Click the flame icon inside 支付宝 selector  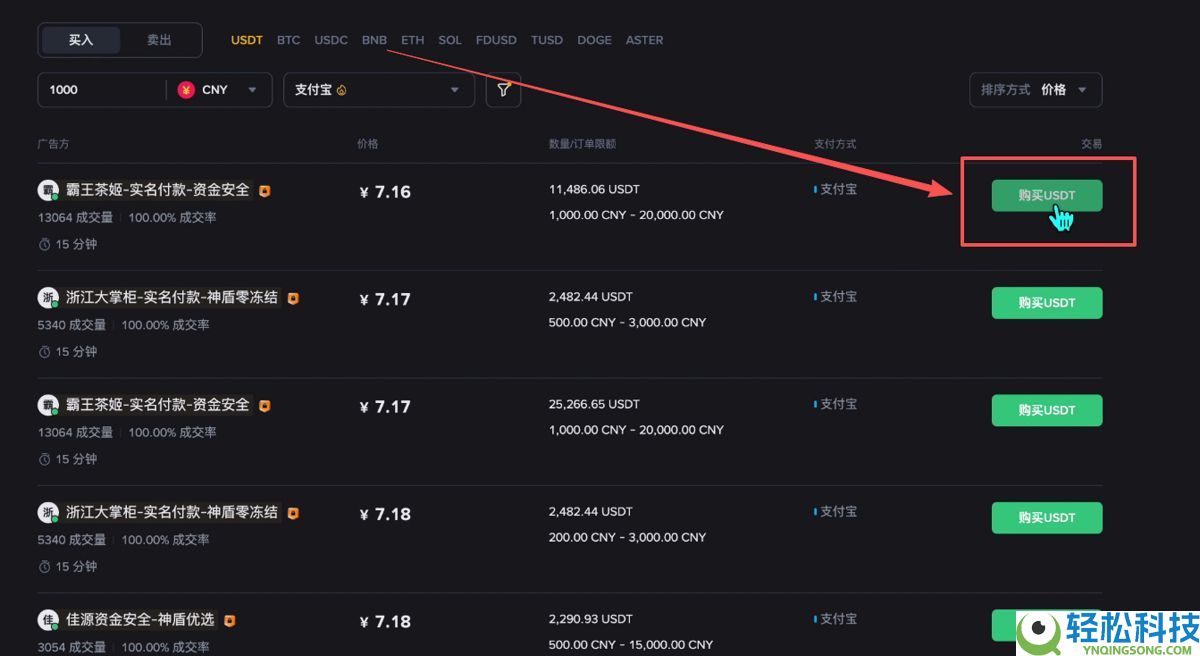(340, 89)
